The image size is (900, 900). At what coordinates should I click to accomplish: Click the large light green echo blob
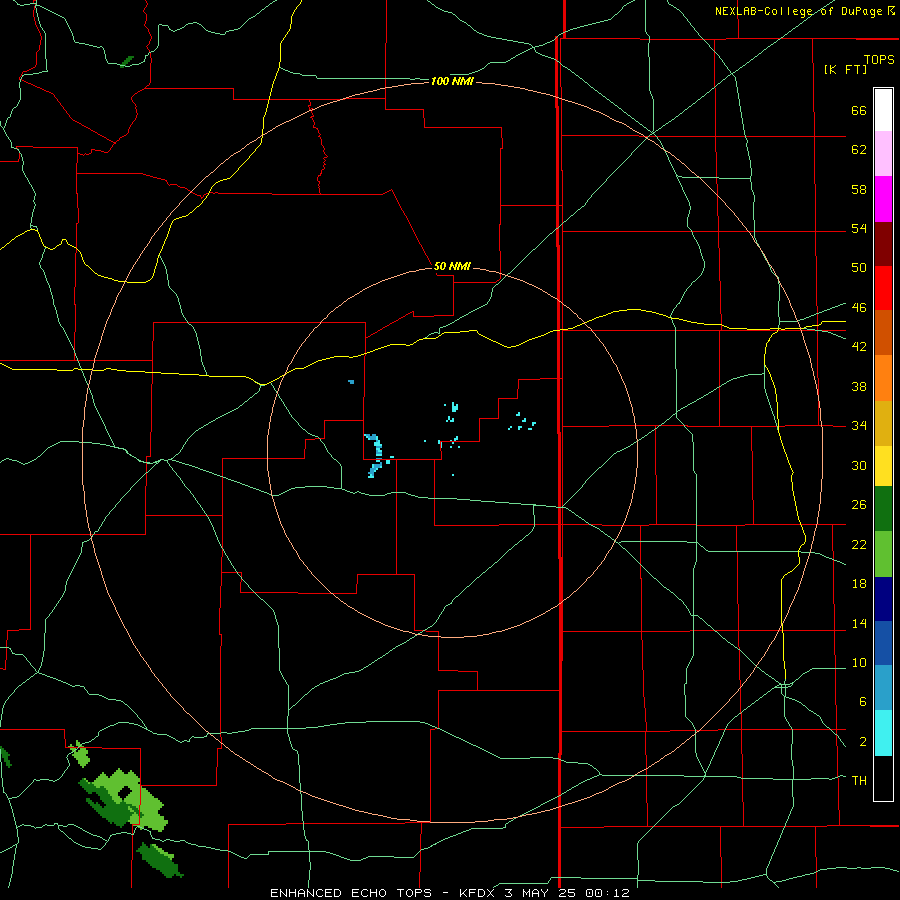tap(129, 799)
